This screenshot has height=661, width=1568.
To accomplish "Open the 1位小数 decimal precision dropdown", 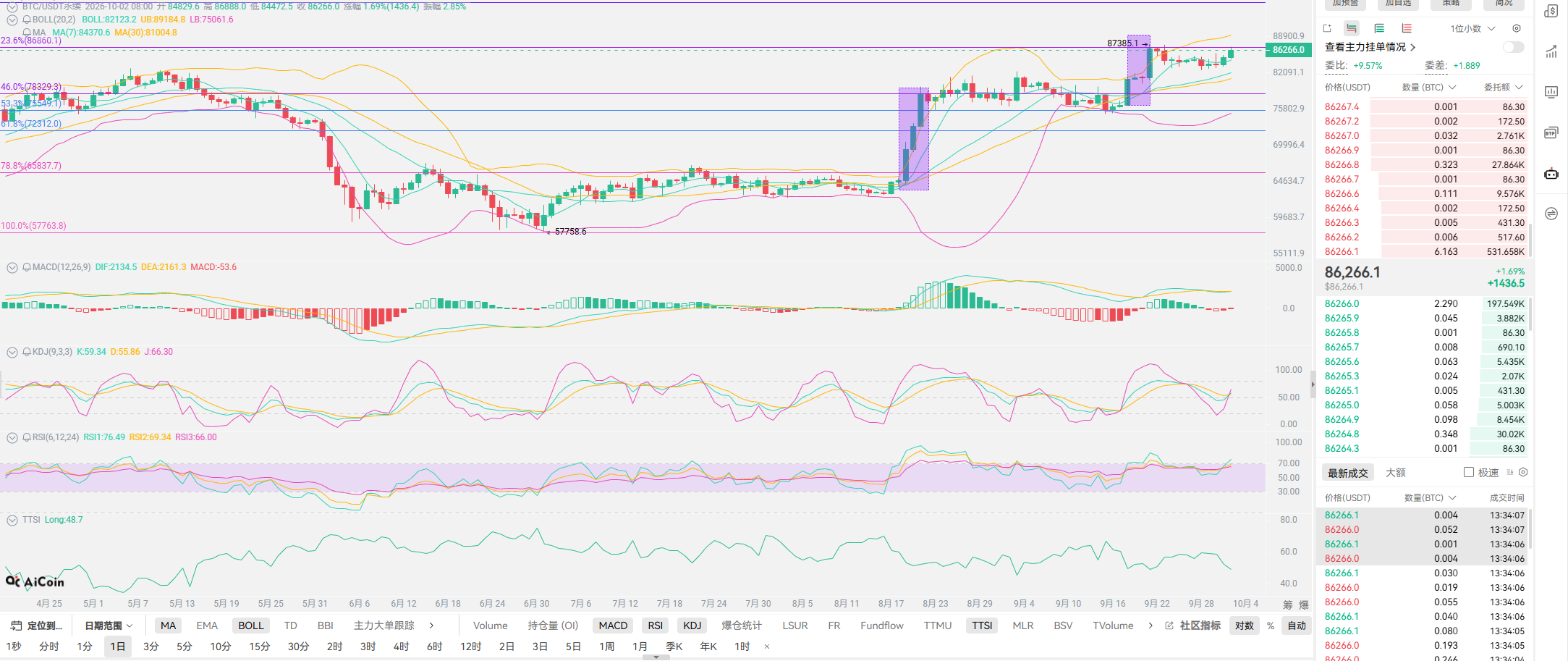I will coord(1472,28).
